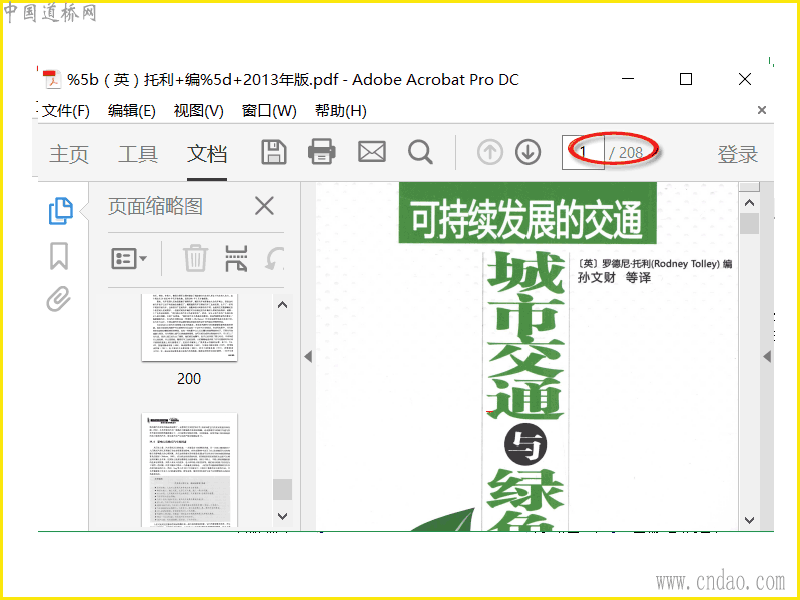
Task: Click the rotate page counterclockwise icon
Action: click(274, 259)
